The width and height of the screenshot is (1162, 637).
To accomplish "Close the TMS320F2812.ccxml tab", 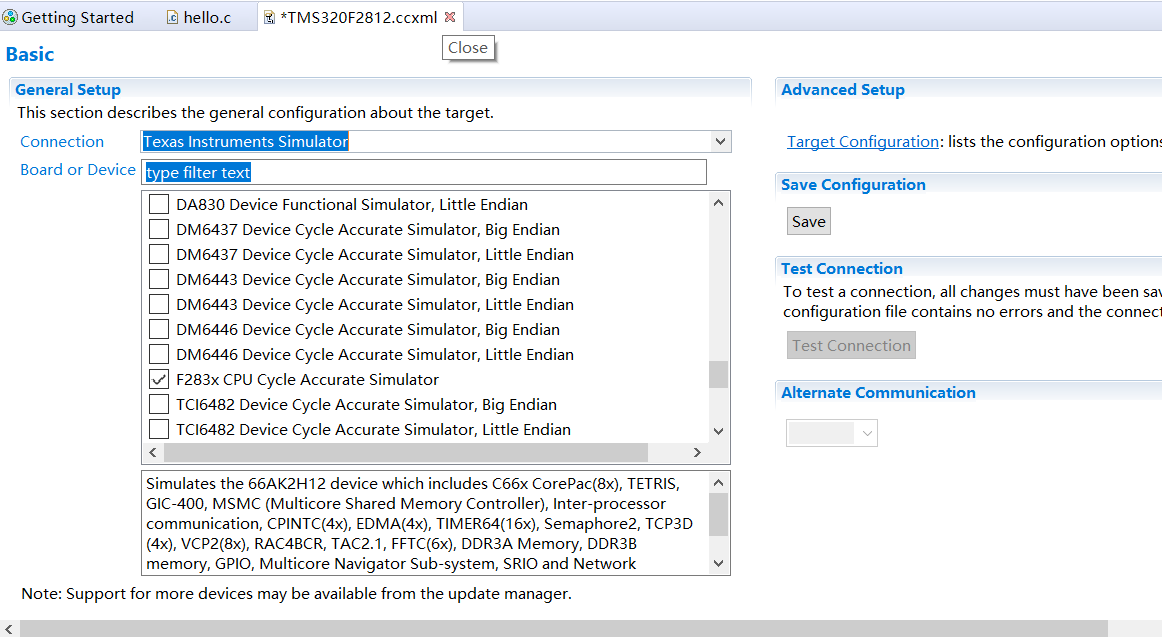I will pyautogui.click(x=450, y=17).
